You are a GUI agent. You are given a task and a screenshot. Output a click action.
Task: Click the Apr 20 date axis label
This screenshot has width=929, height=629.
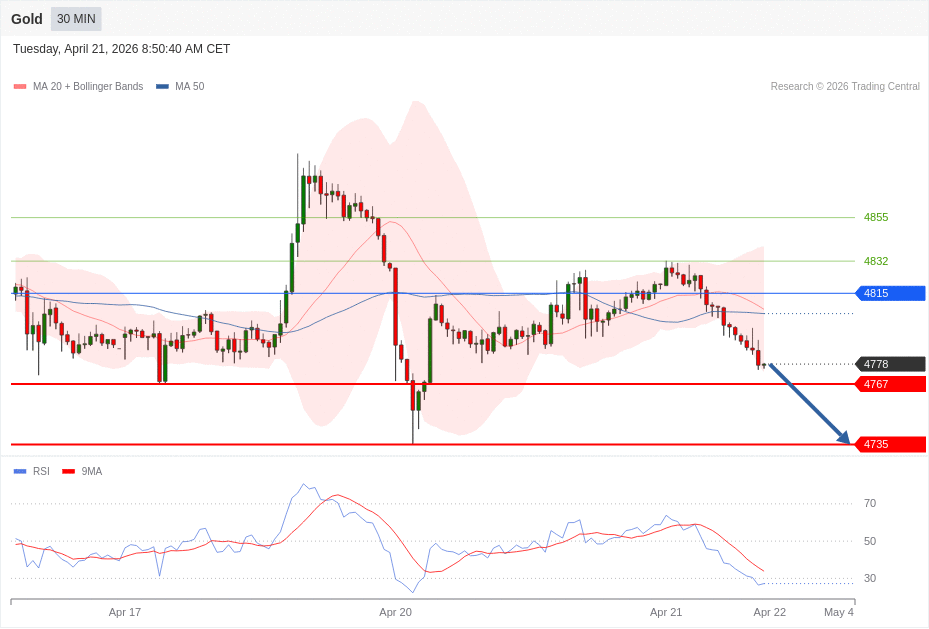tap(395, 612)
